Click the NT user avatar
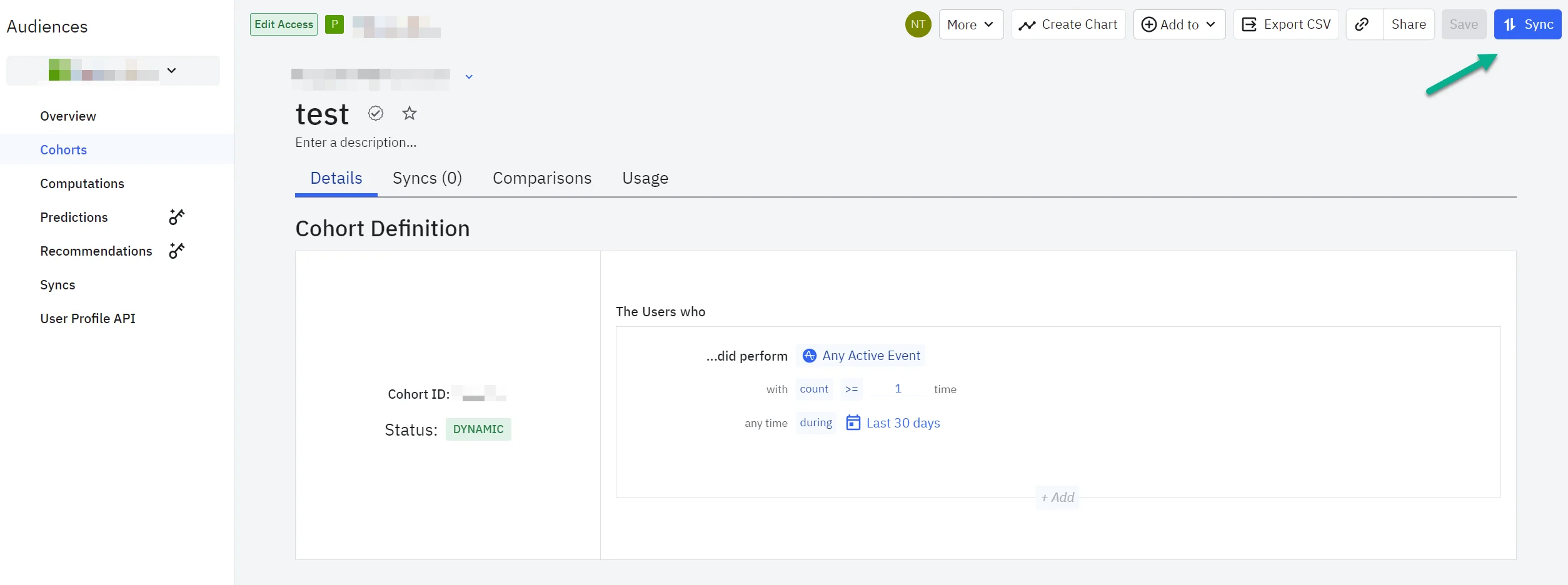 click(x=918, y=24)
